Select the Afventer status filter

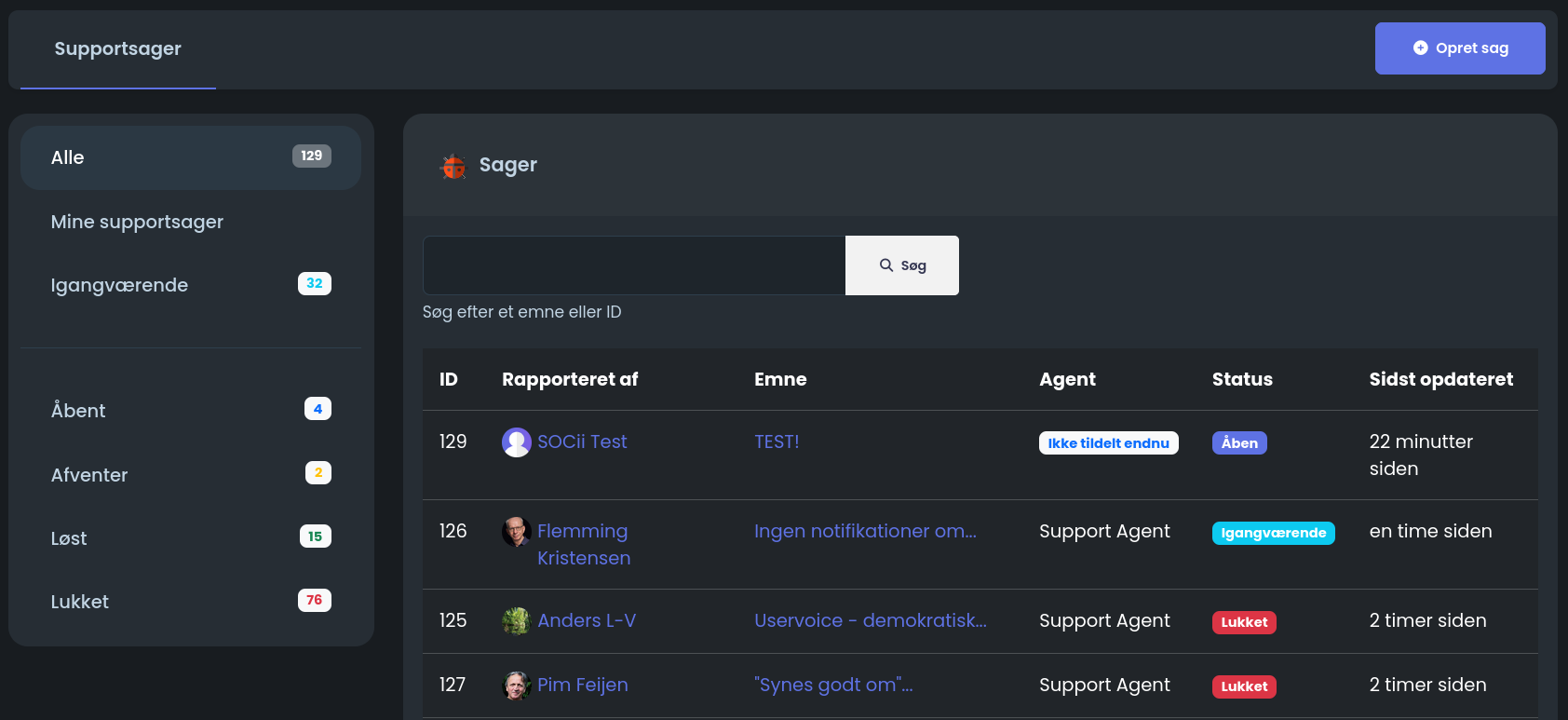89,475
